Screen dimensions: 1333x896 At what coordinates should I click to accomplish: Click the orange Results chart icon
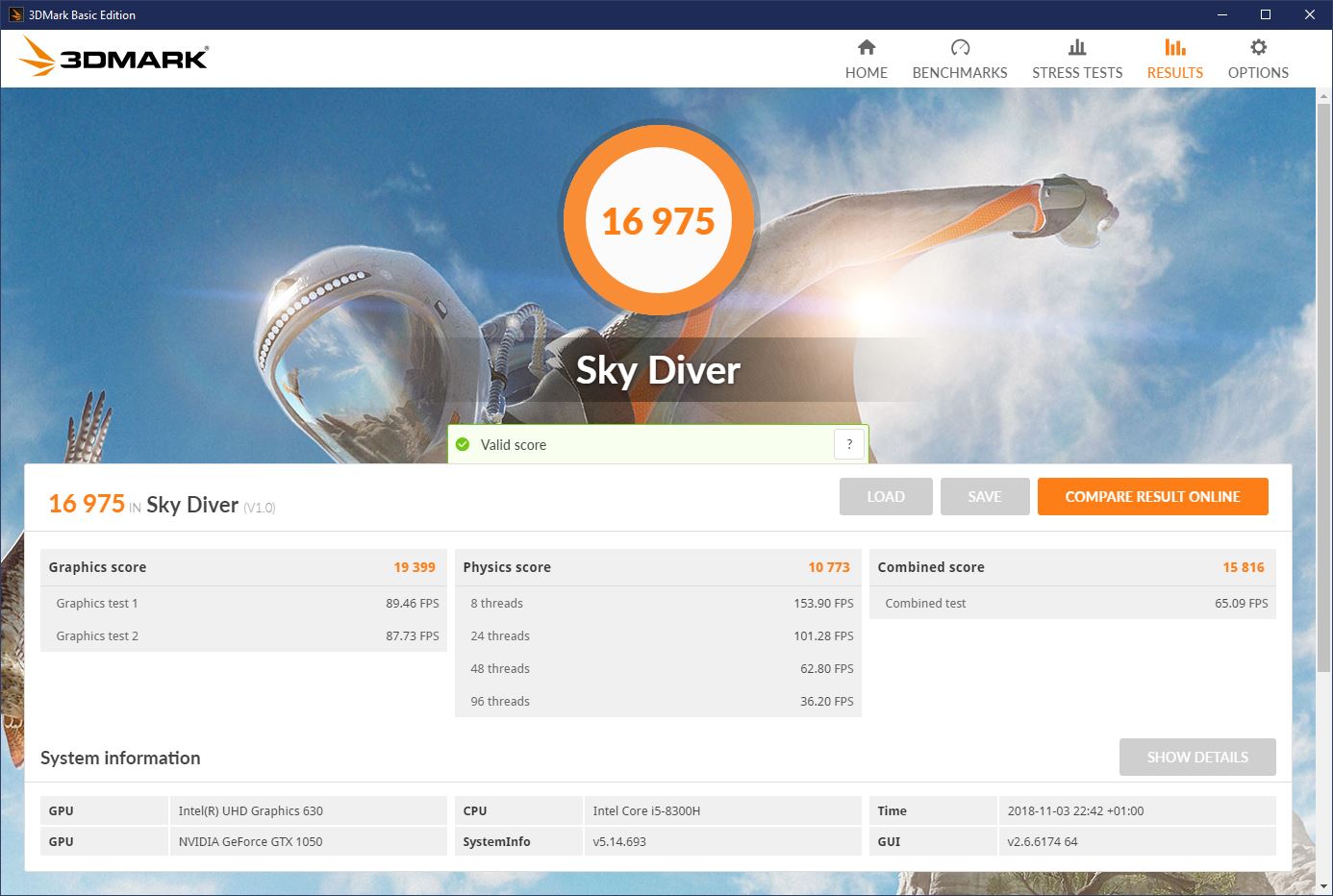(x=1174, y=47)
